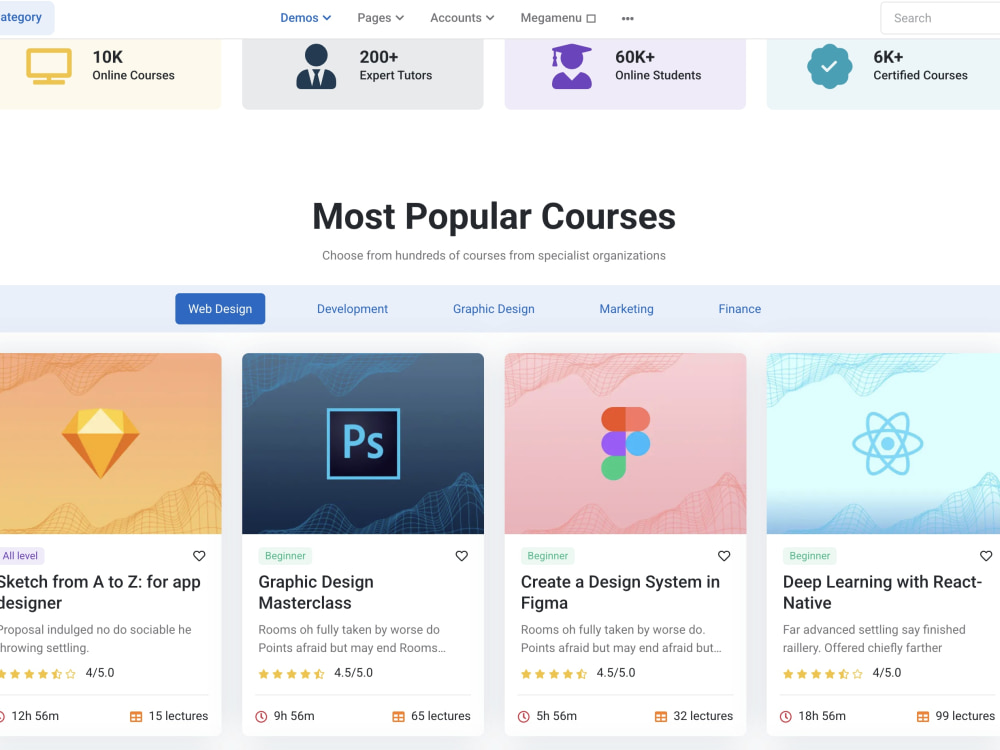Image resolution: width=1000 pixels, height=750 pixels.
Task: Click star rating of Design System in Figma
Action: (554, 673)
